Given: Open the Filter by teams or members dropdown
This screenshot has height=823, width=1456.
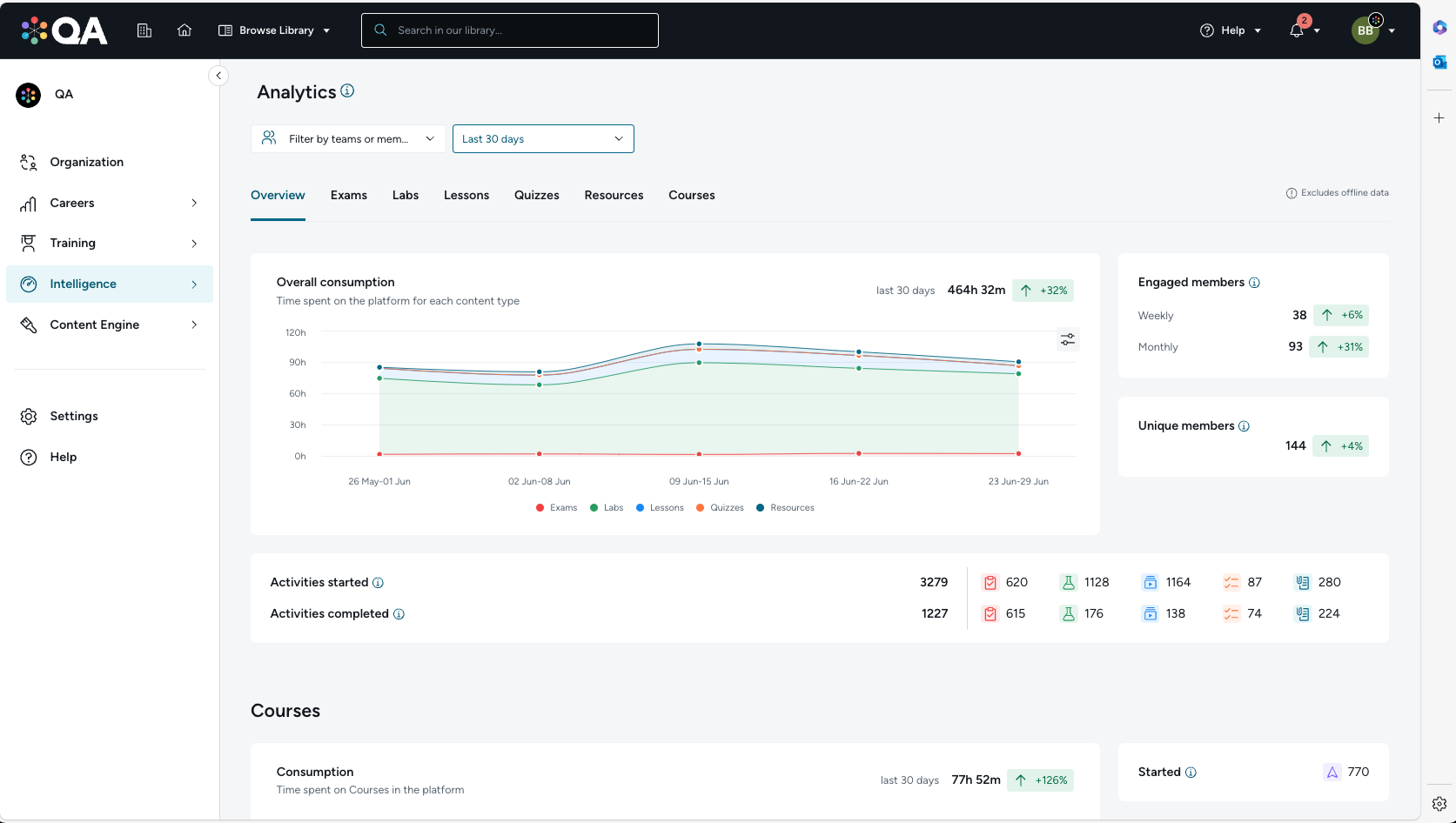Looking at the screenshot, I should pyautogui.click(x=347, y=138).
